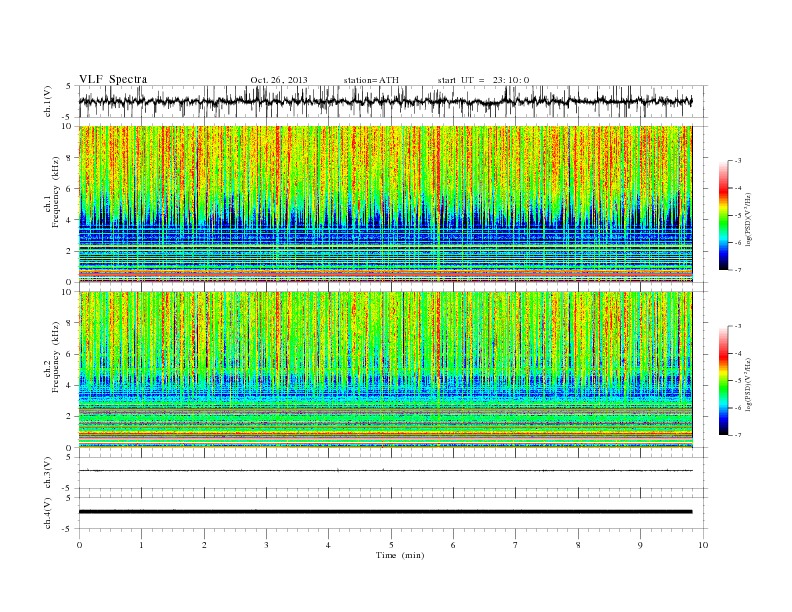Click the "8" kHz tick on ch.2 frequency axis
Viewport: 792px width, 612px height.
click(x=70, y=323)
